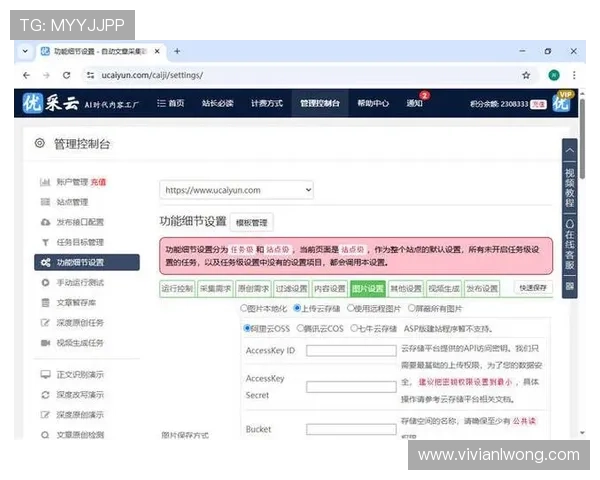
Task: Open 文章暂存库 in the sidebar
Action: pos(68,303)
